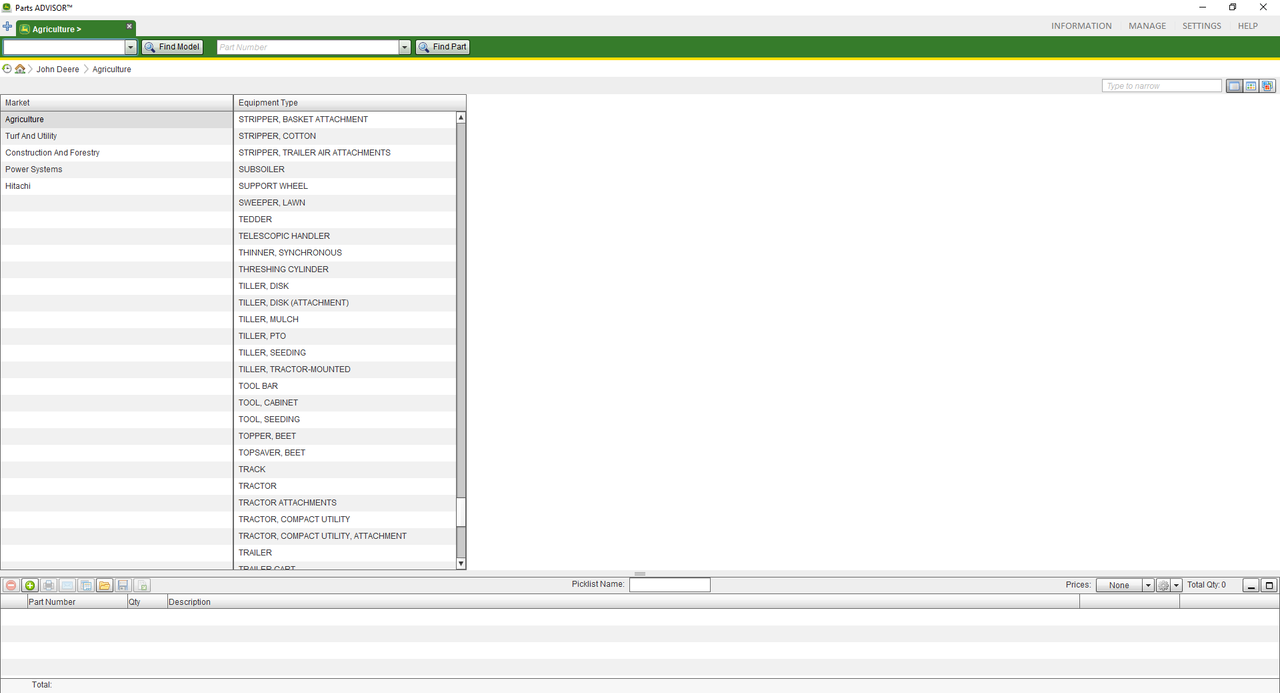This screenshot has width=1280, height=693.
Task: Click the Part Number input field
Action: click(308, 47)
